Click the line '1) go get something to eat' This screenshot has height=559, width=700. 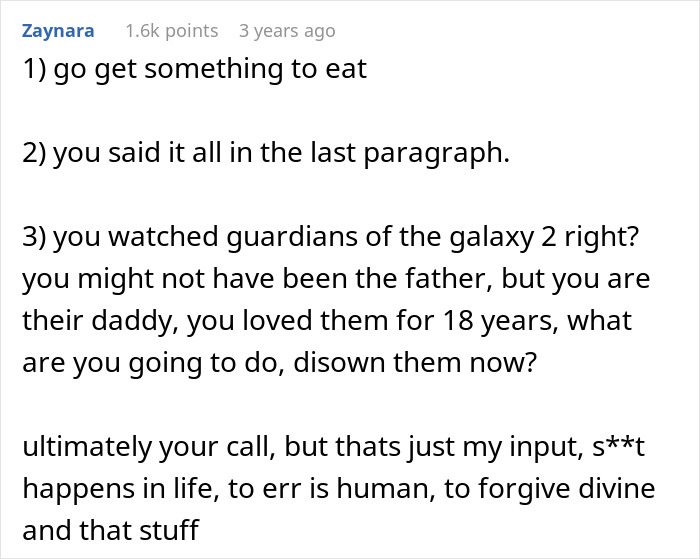(194, 69)
